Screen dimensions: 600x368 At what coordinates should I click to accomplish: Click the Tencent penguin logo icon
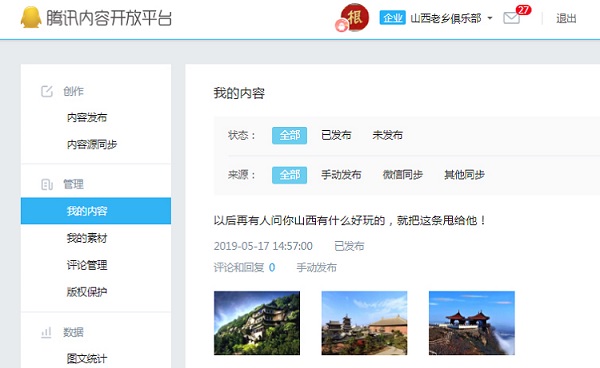31,18
